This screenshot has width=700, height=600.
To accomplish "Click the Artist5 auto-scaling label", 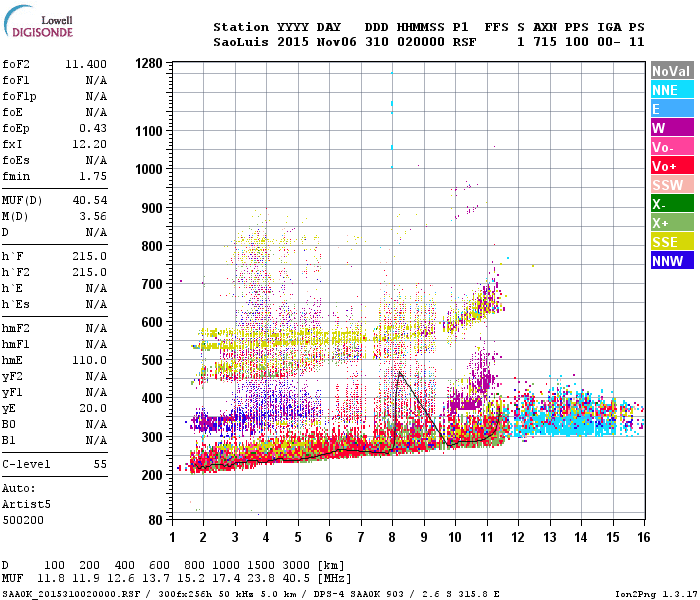I will click(26, 504).
